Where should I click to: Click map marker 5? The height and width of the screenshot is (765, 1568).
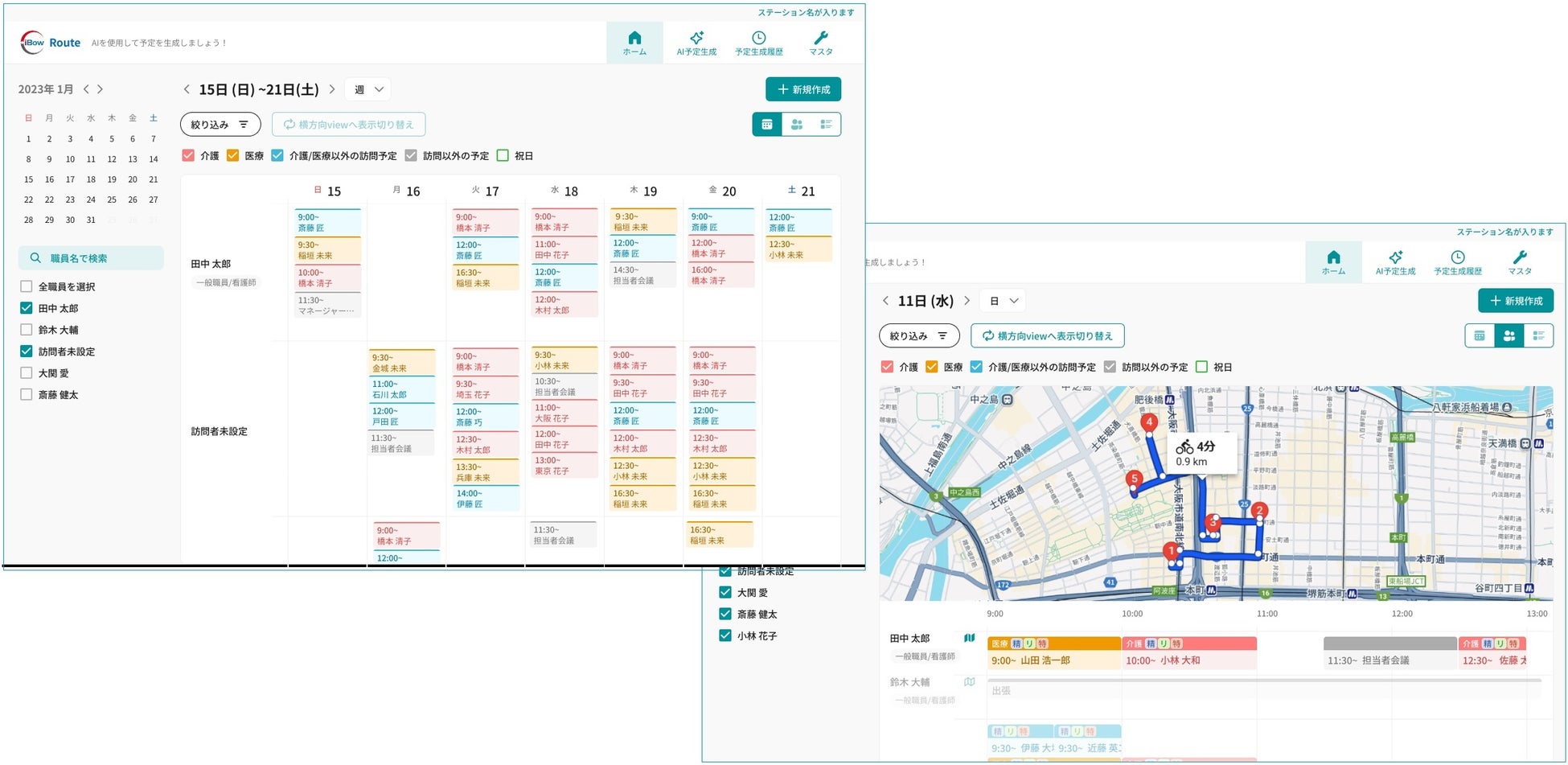(x=1135, y=479)
